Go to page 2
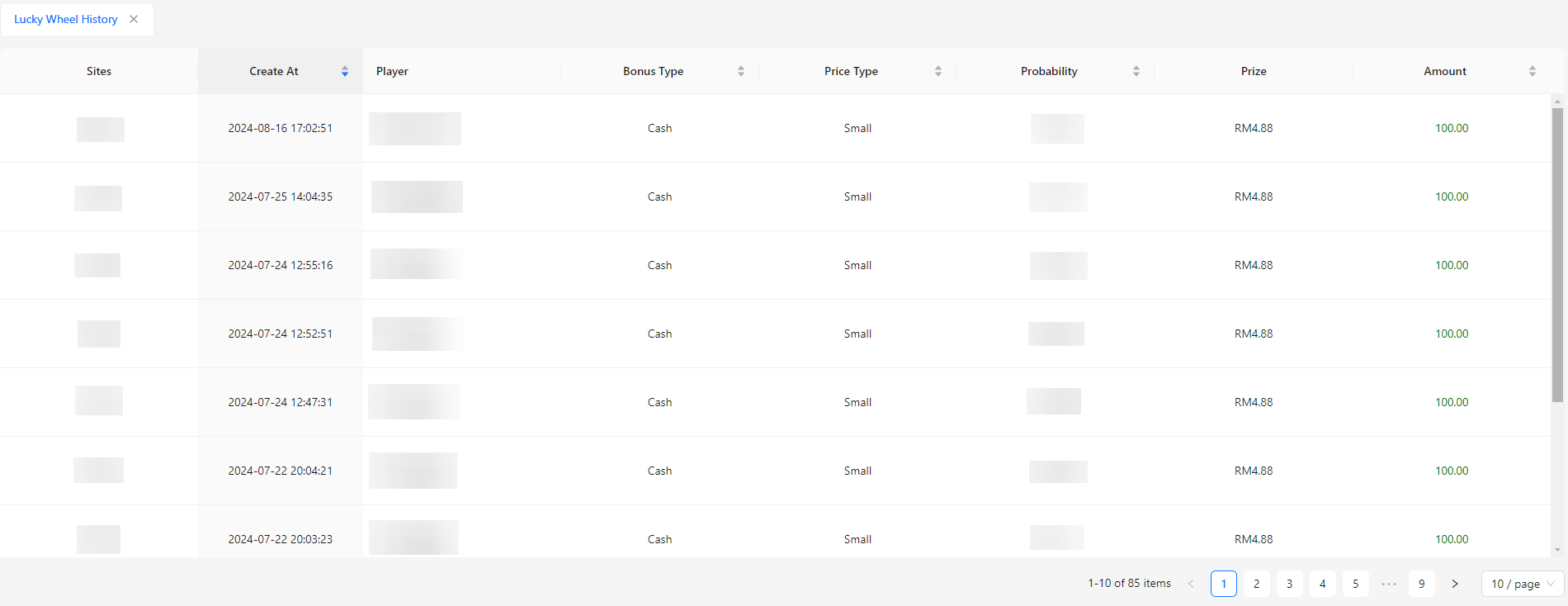The height and width of the screenshot is (606, 1568). point(1257,584)
